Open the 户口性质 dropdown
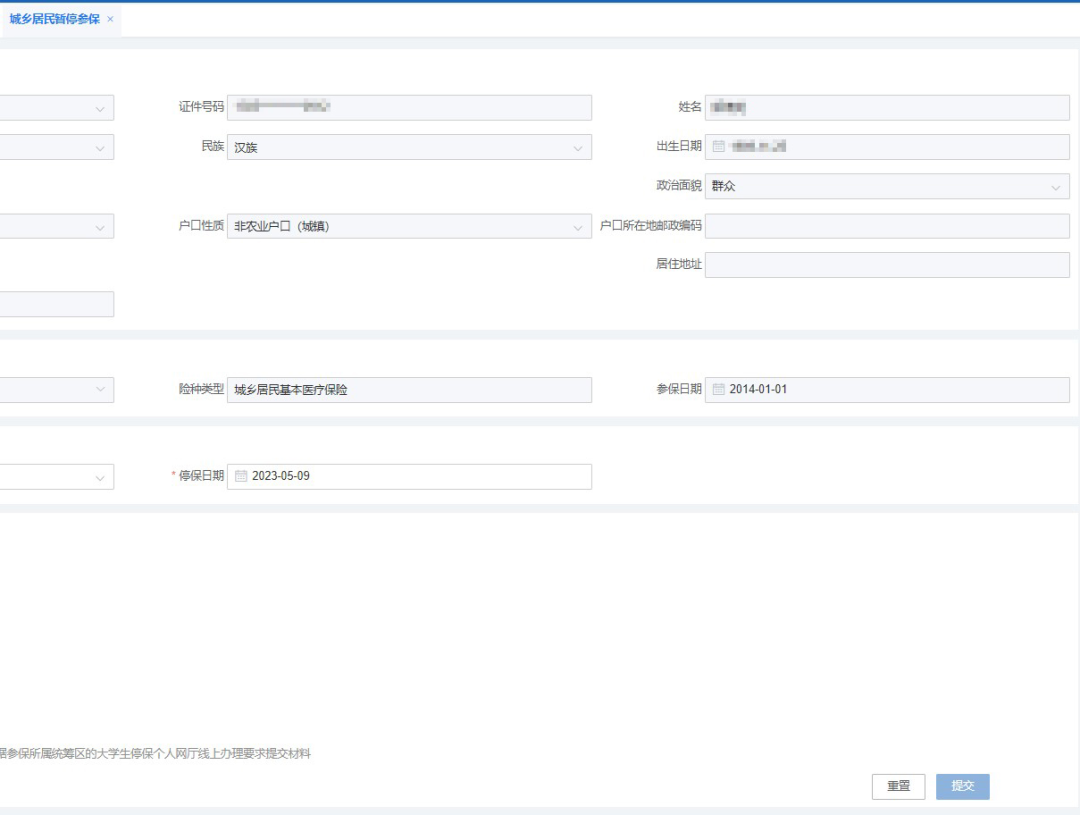Image resolution: width=1080 pixels, height=815 pixels. point(409,226)
